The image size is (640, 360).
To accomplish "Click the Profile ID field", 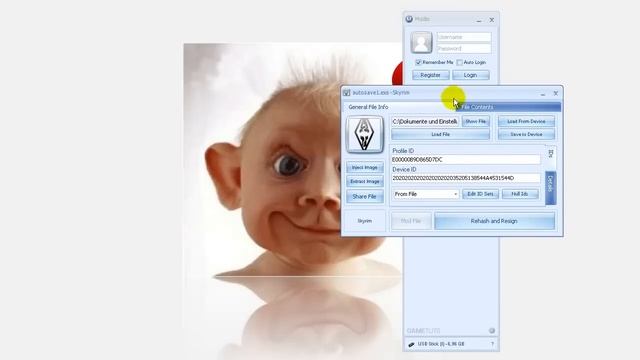I will click(x=466, y=160).
